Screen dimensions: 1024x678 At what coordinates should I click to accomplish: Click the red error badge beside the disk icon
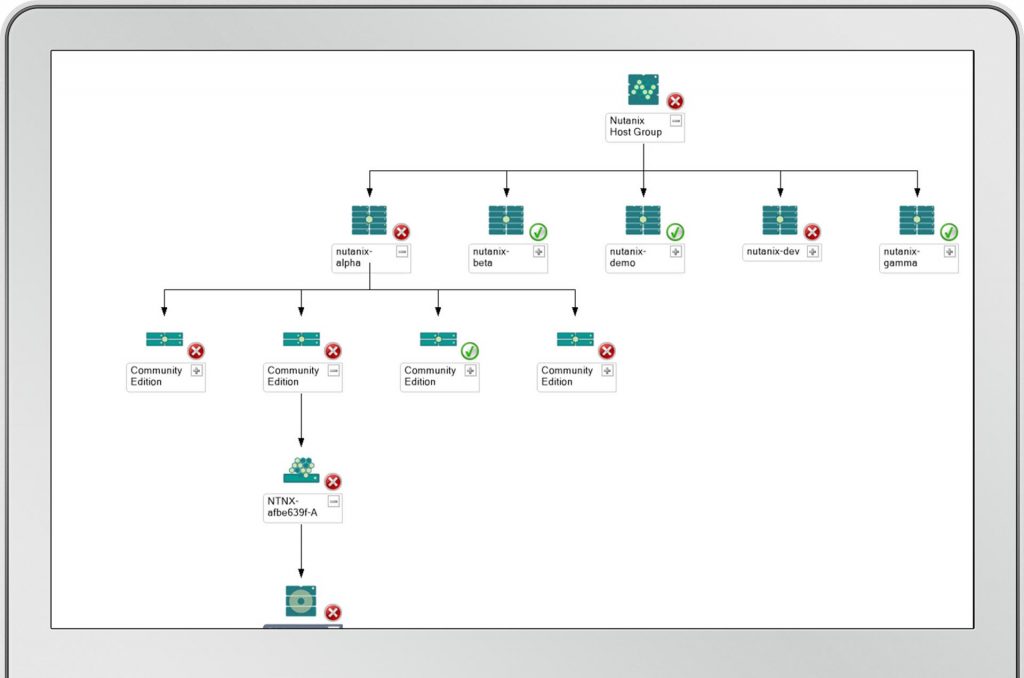click(x=333, y=613)
